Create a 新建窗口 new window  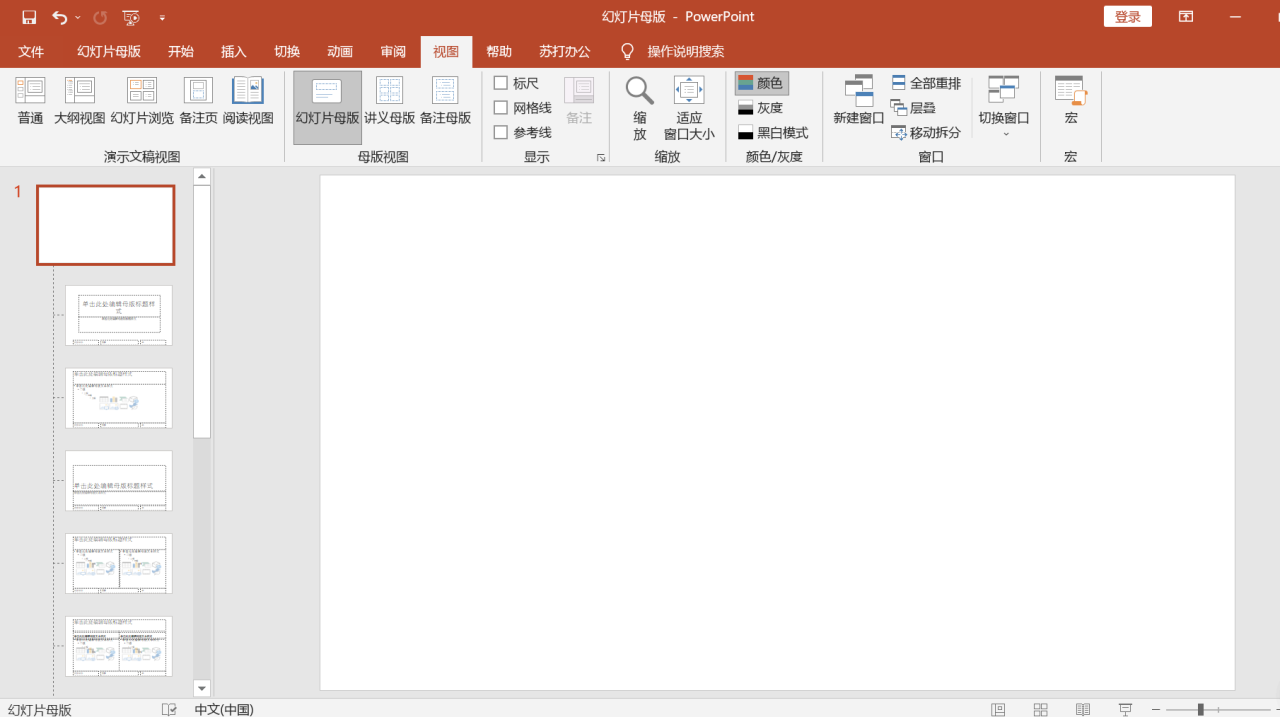coord(857,100)
